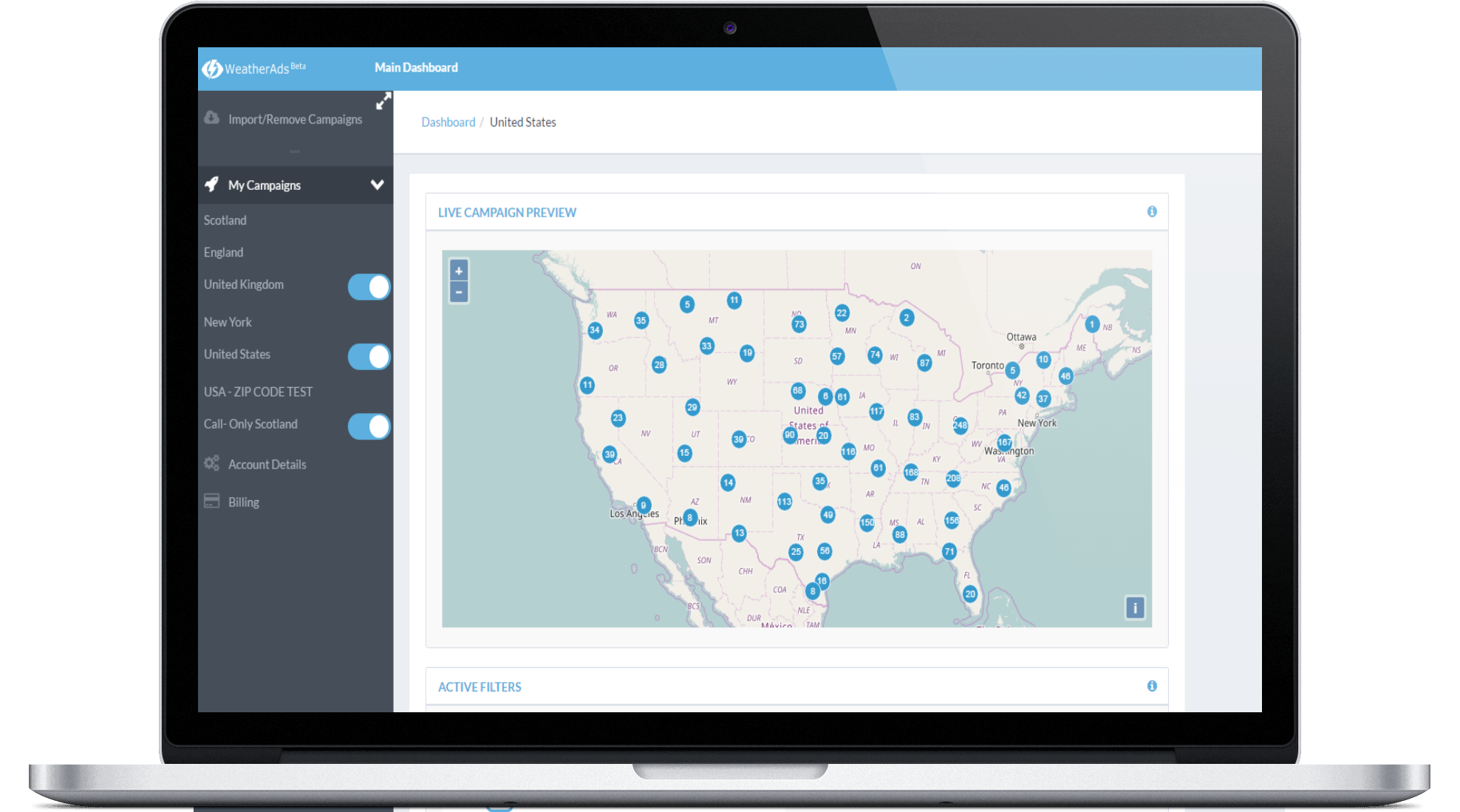Click the Ottawa label on the map
The width and height of the screenshot is (1460, 812).
(x=1021, y=337)
